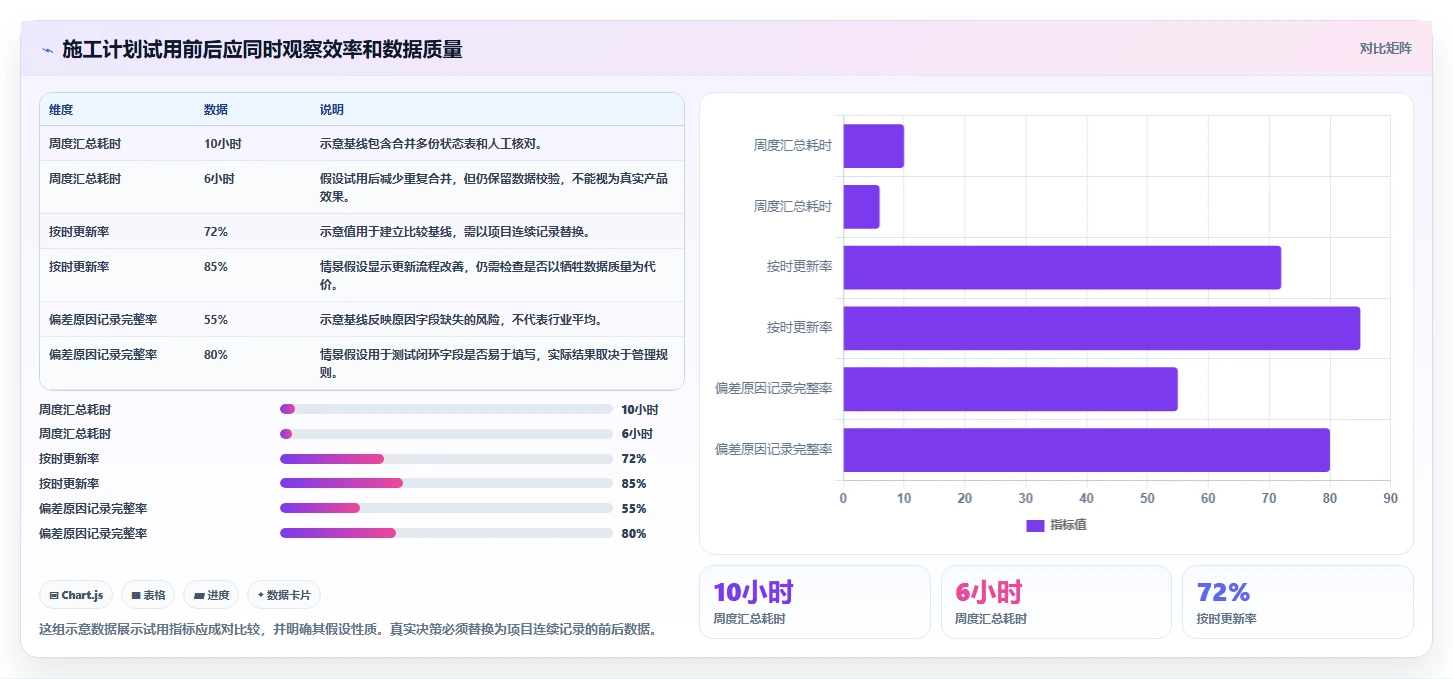Click the 80% progress bar
The image size is (1453, 679).
[446, 533]
